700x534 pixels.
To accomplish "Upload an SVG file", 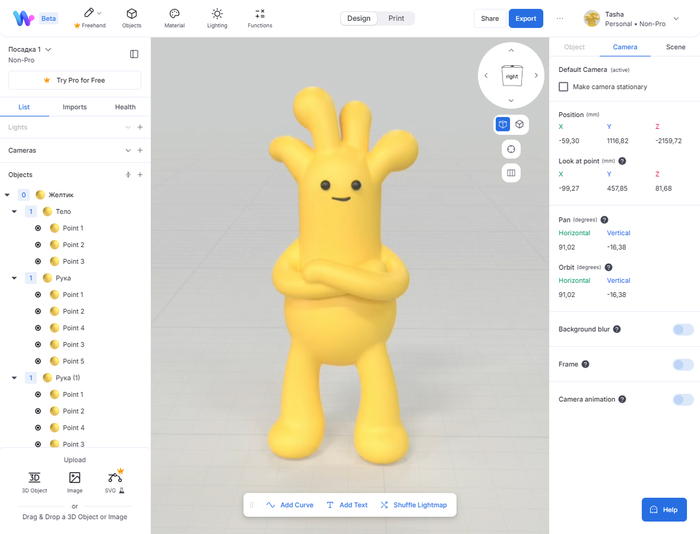I will 115,482.
